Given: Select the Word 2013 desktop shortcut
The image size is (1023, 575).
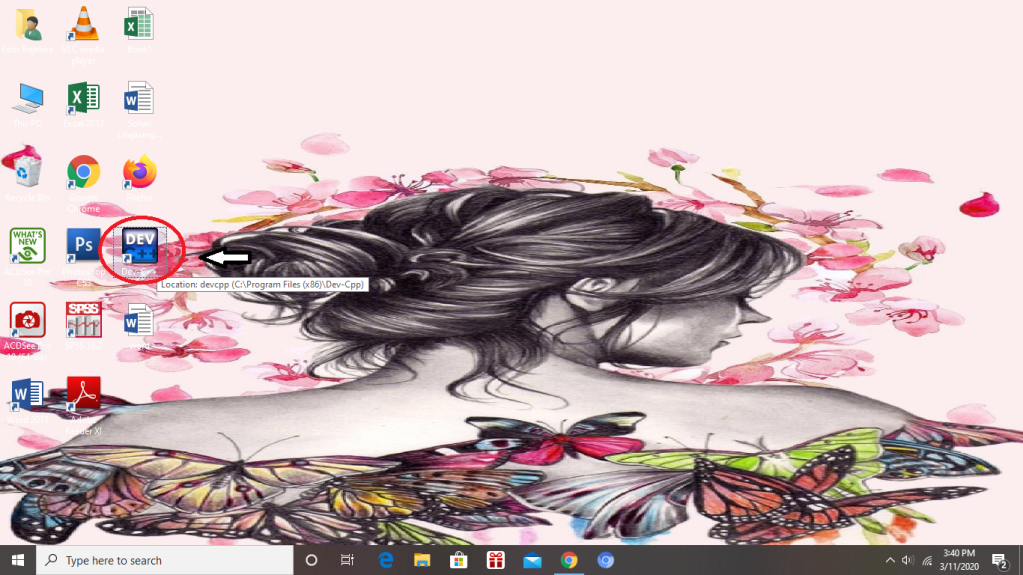Looking at the screenshot, I should [x=27, y=396].
